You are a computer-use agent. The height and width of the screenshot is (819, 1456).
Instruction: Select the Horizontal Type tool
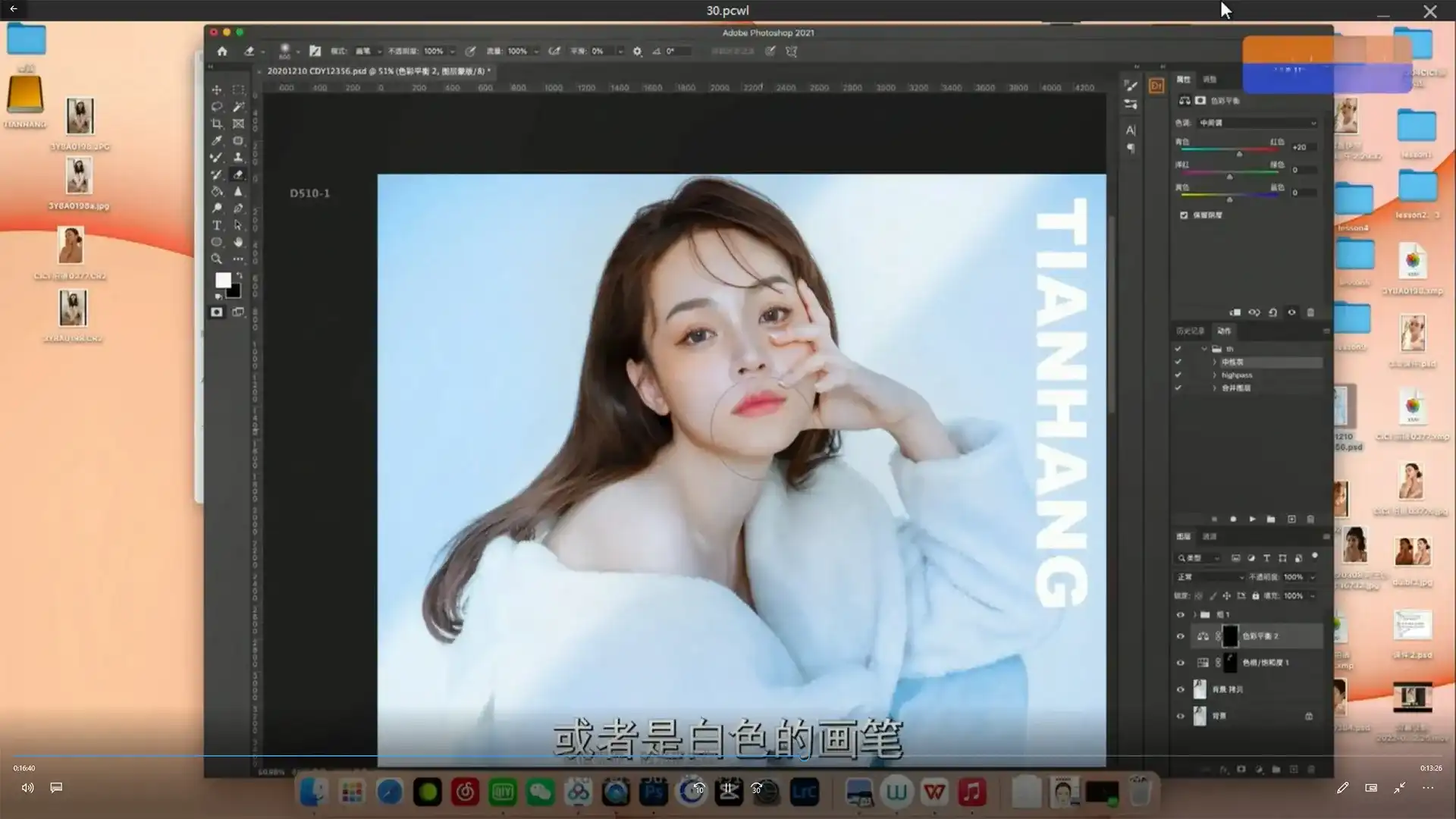(x=218, y=225)
